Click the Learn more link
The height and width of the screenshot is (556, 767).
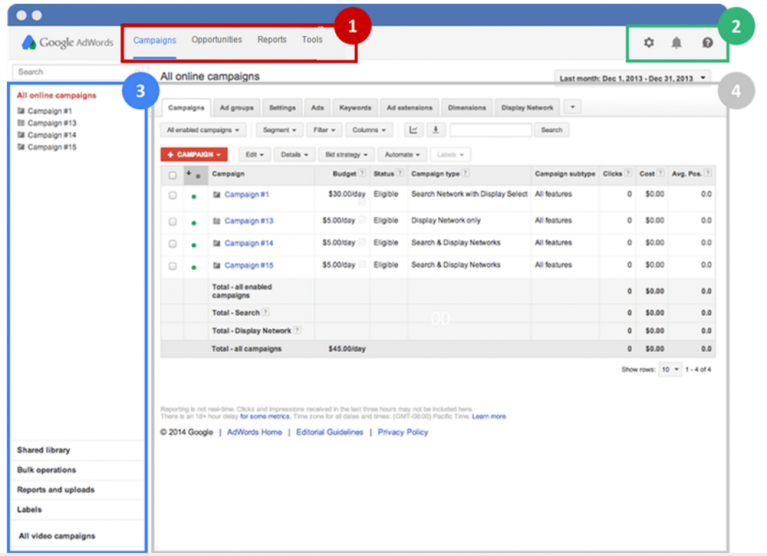[x=489, y=417]
